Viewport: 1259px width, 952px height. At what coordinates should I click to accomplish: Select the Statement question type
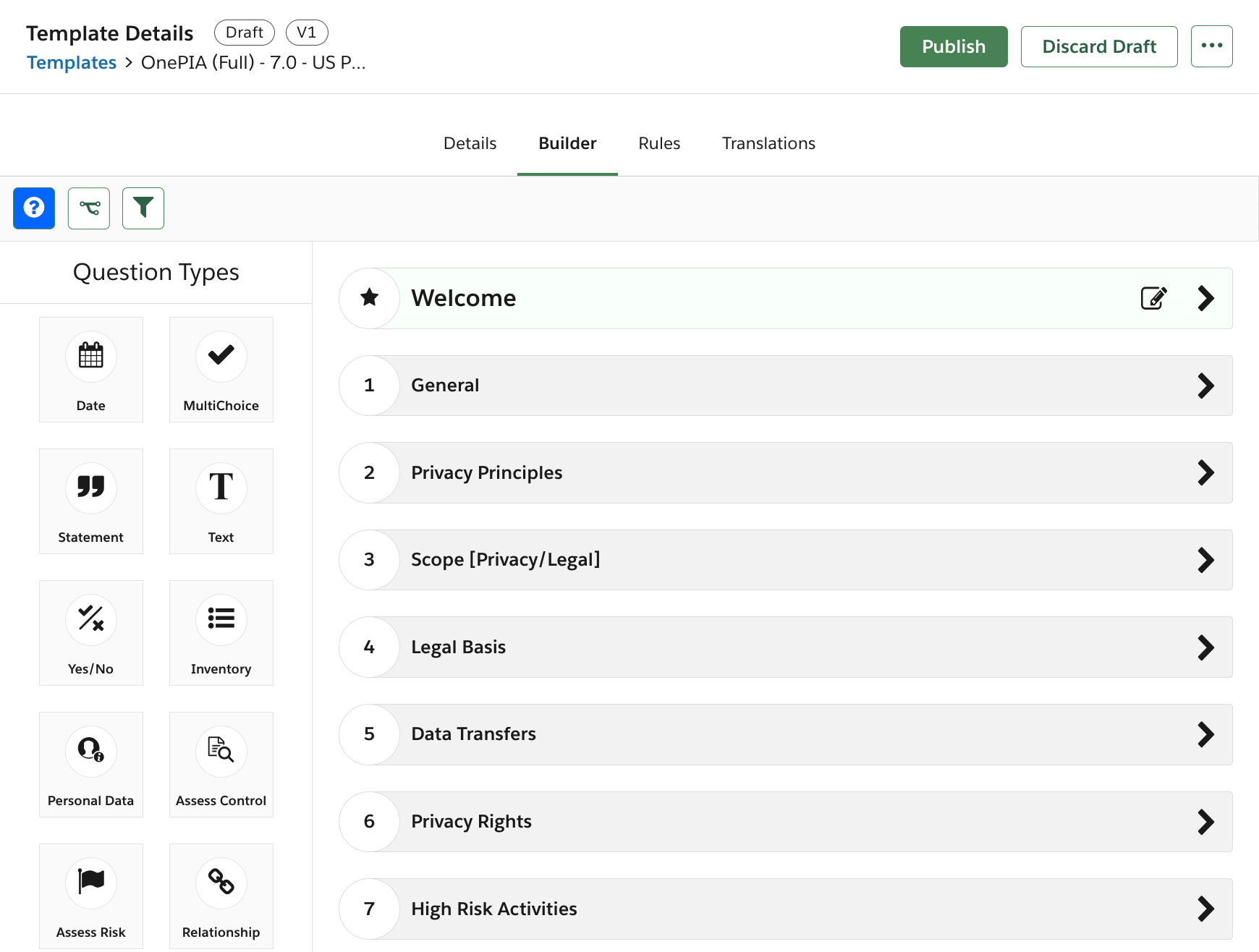click(x=90, y=501)
